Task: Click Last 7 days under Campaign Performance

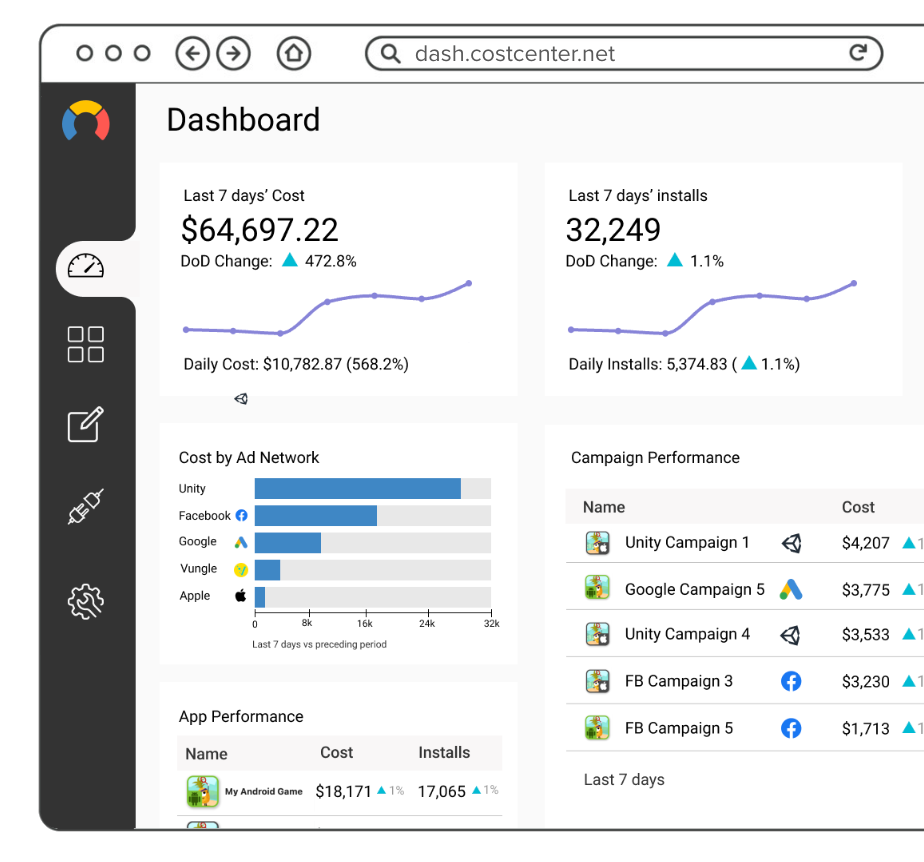Action: pos(624,780)
